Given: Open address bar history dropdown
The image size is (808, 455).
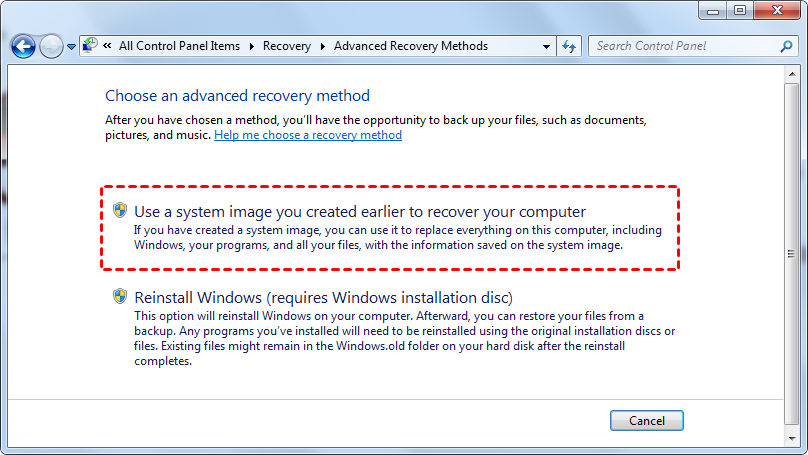Looking at the screenshot, I should [546, 46].
